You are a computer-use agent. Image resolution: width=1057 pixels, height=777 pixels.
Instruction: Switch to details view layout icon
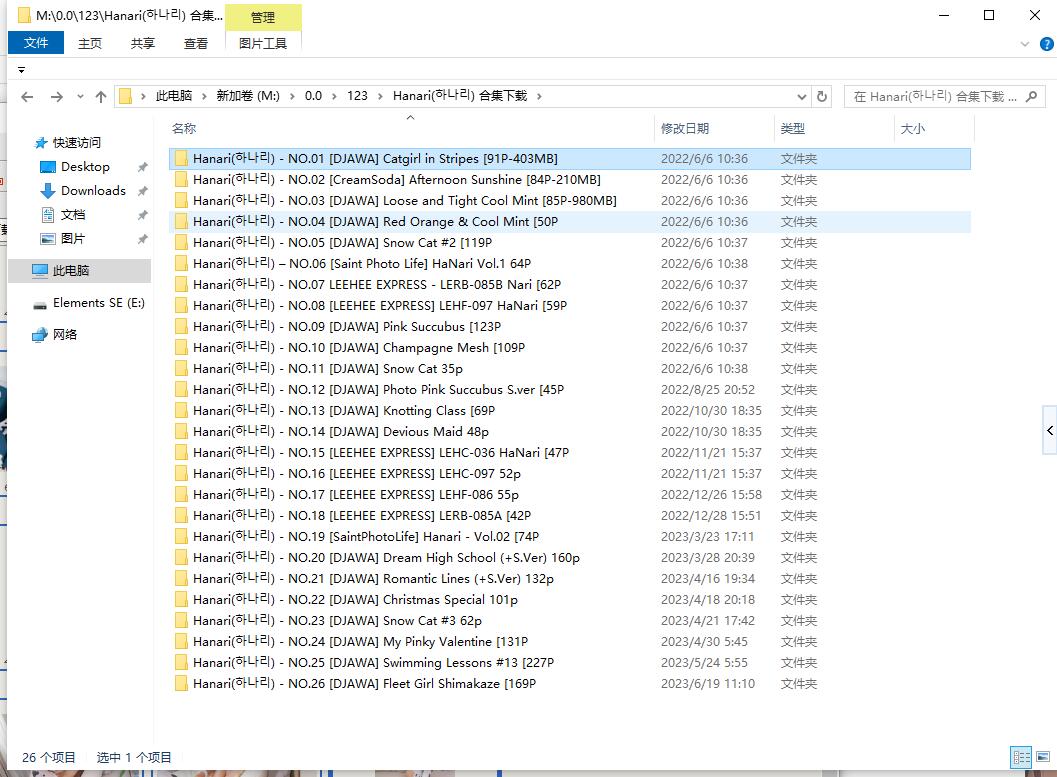click(x=1021, y=757)
